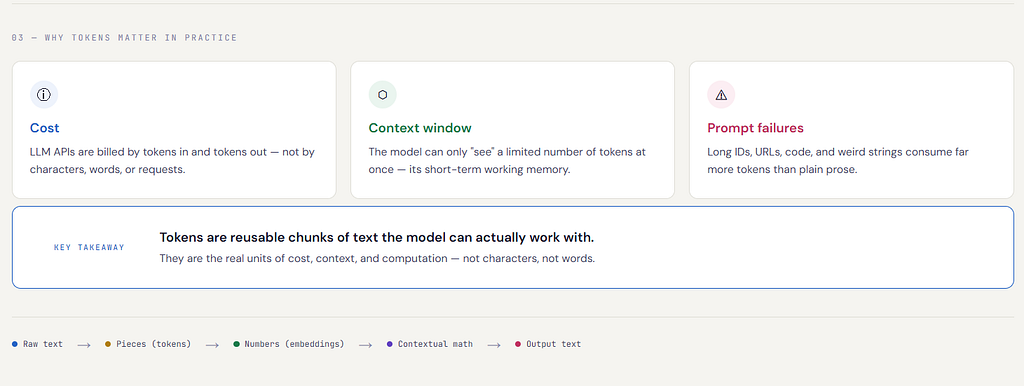Select the Context window heading
The width and height of the screenshot is (1024, 386).
420,128
